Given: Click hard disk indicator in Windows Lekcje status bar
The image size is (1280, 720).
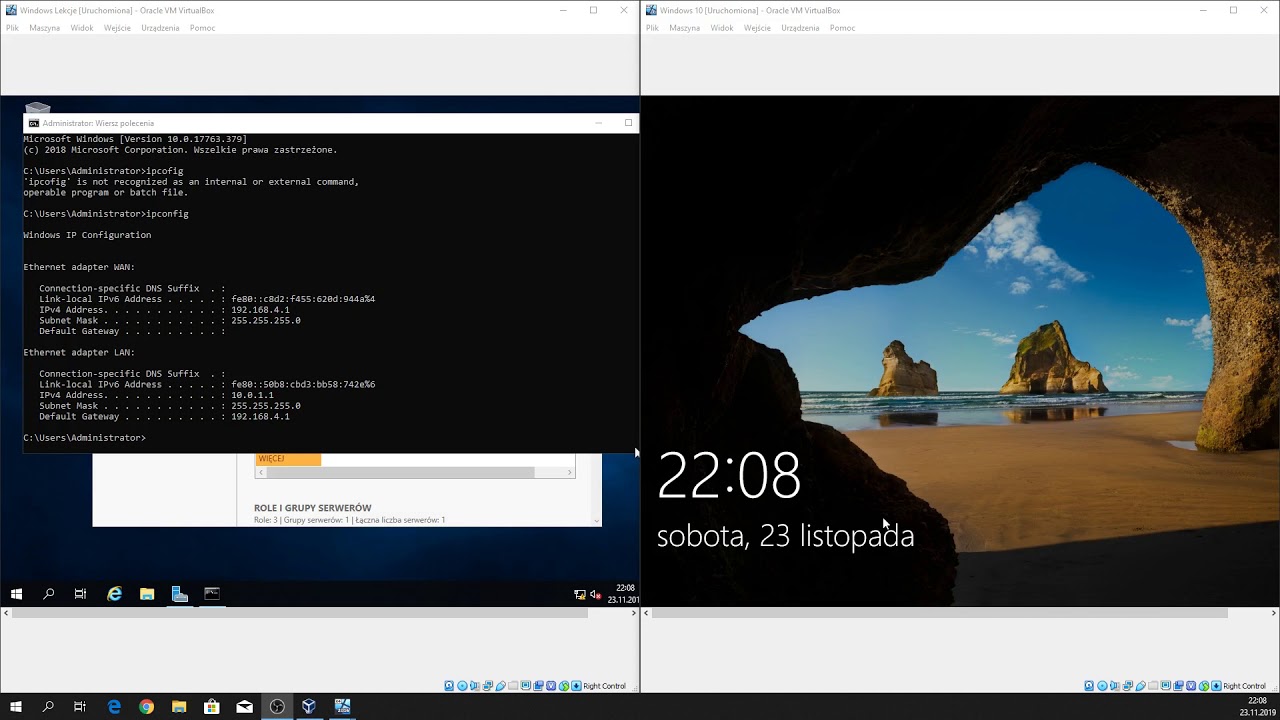Looking at the screenshot, I should click(449, 686).
